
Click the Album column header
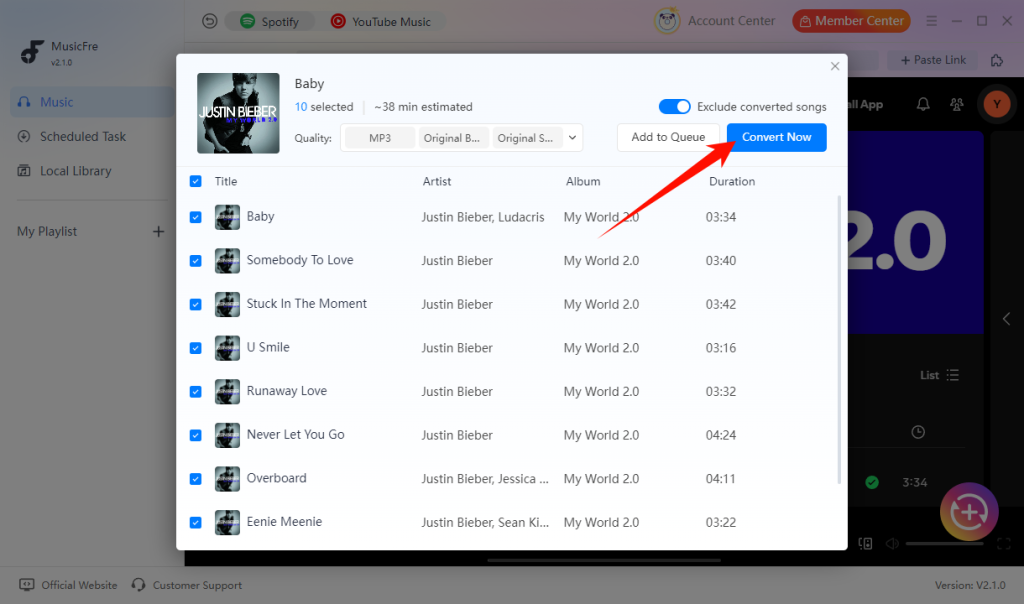point(583,182)
